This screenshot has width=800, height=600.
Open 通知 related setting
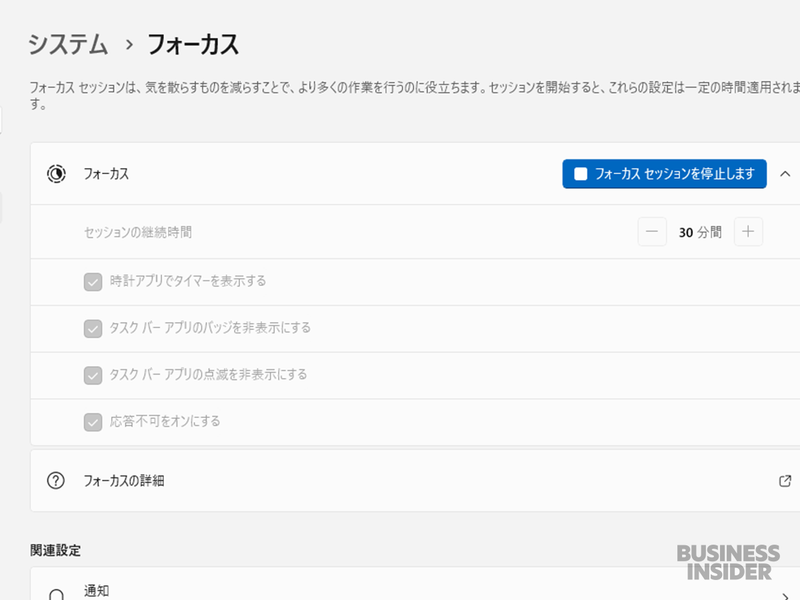[415, 584]
